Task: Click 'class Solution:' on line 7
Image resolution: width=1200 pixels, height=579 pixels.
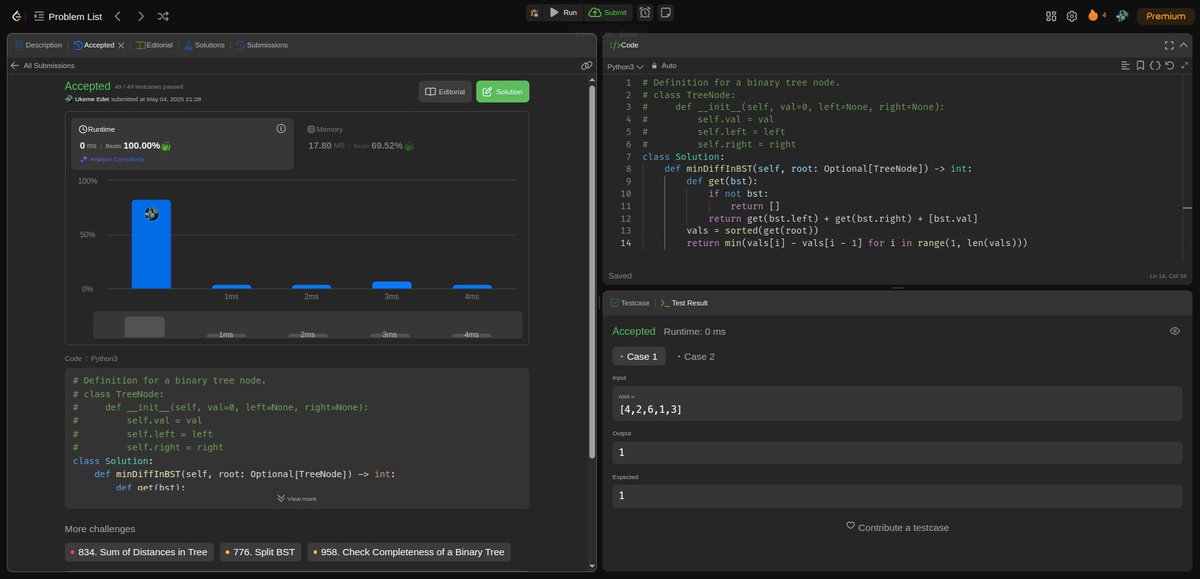Action: (682, 156)
